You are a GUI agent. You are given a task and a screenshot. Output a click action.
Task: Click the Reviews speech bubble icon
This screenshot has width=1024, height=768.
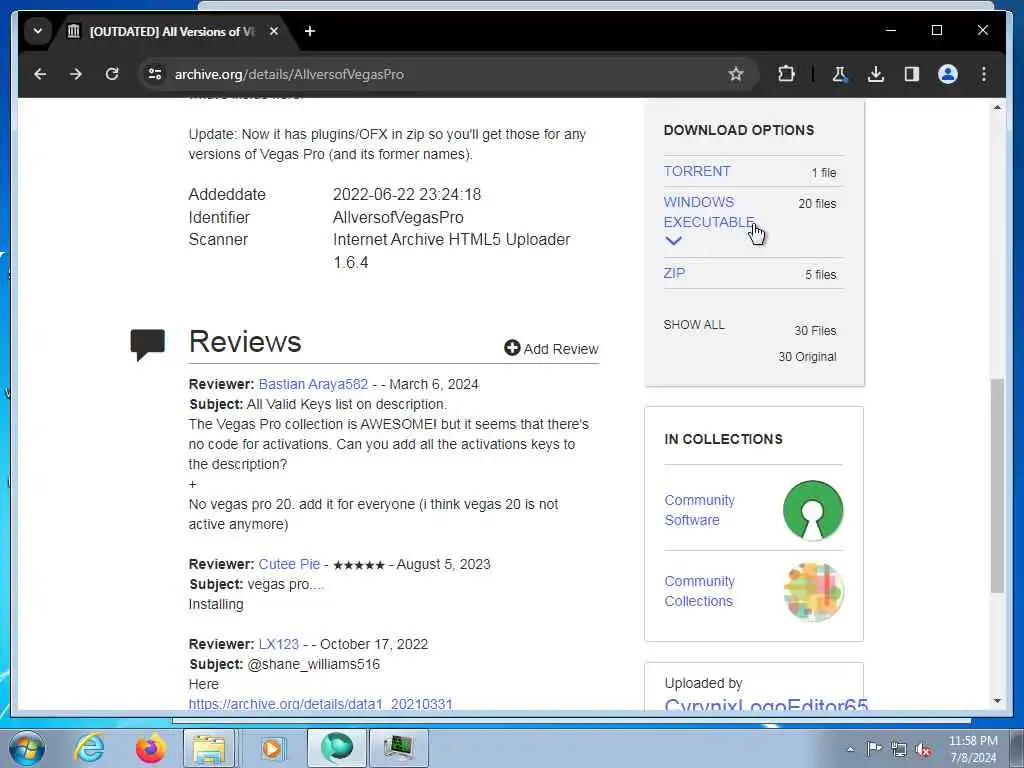[x=148, y=345]
